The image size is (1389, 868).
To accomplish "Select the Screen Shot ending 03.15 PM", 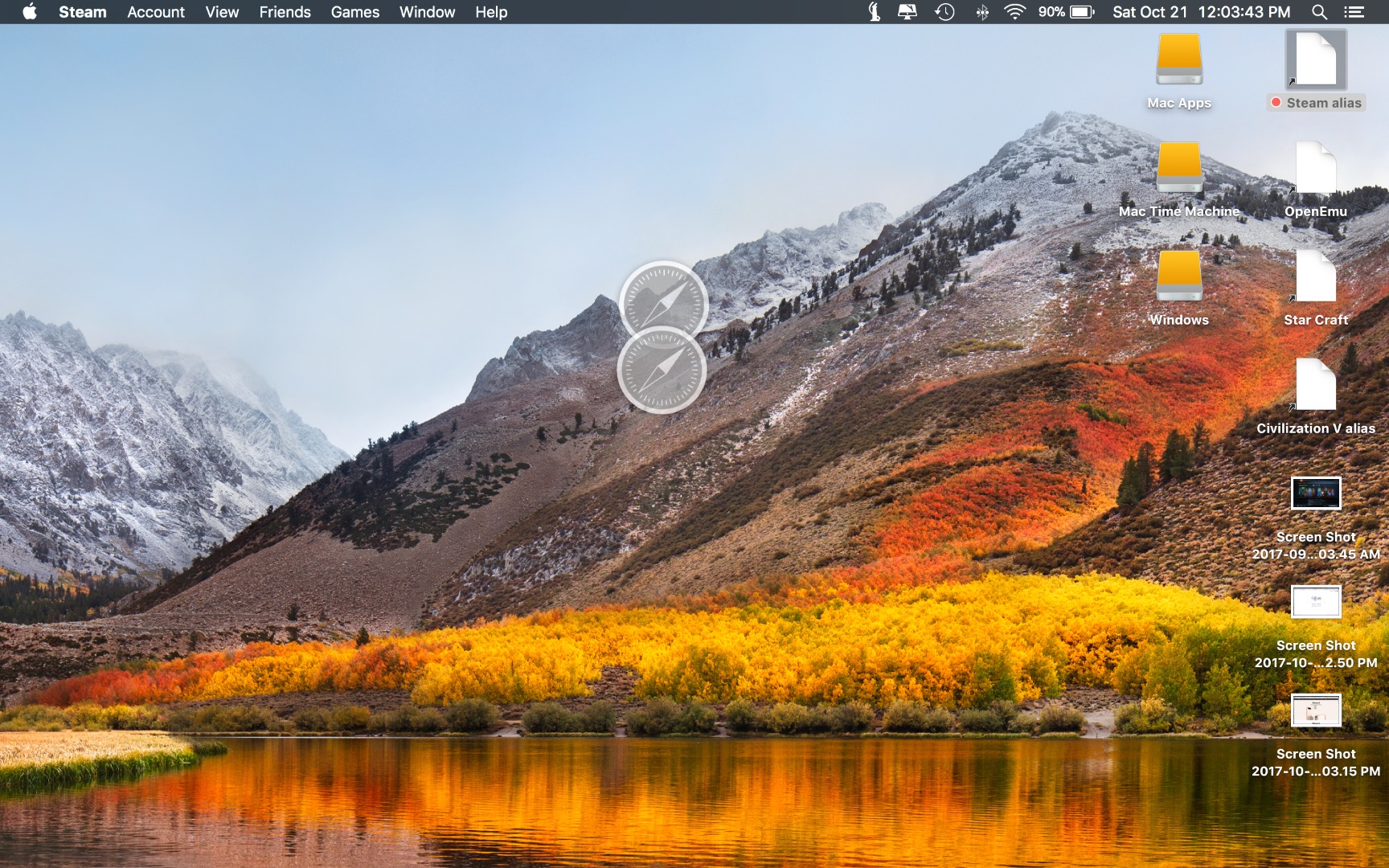I will 1316,710.
